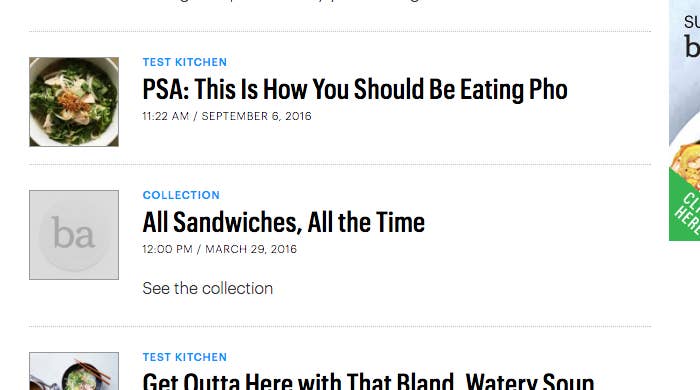Select TEST KITCHEN tag above the pho article
700x390 pixels.
(x=184, y=62)
